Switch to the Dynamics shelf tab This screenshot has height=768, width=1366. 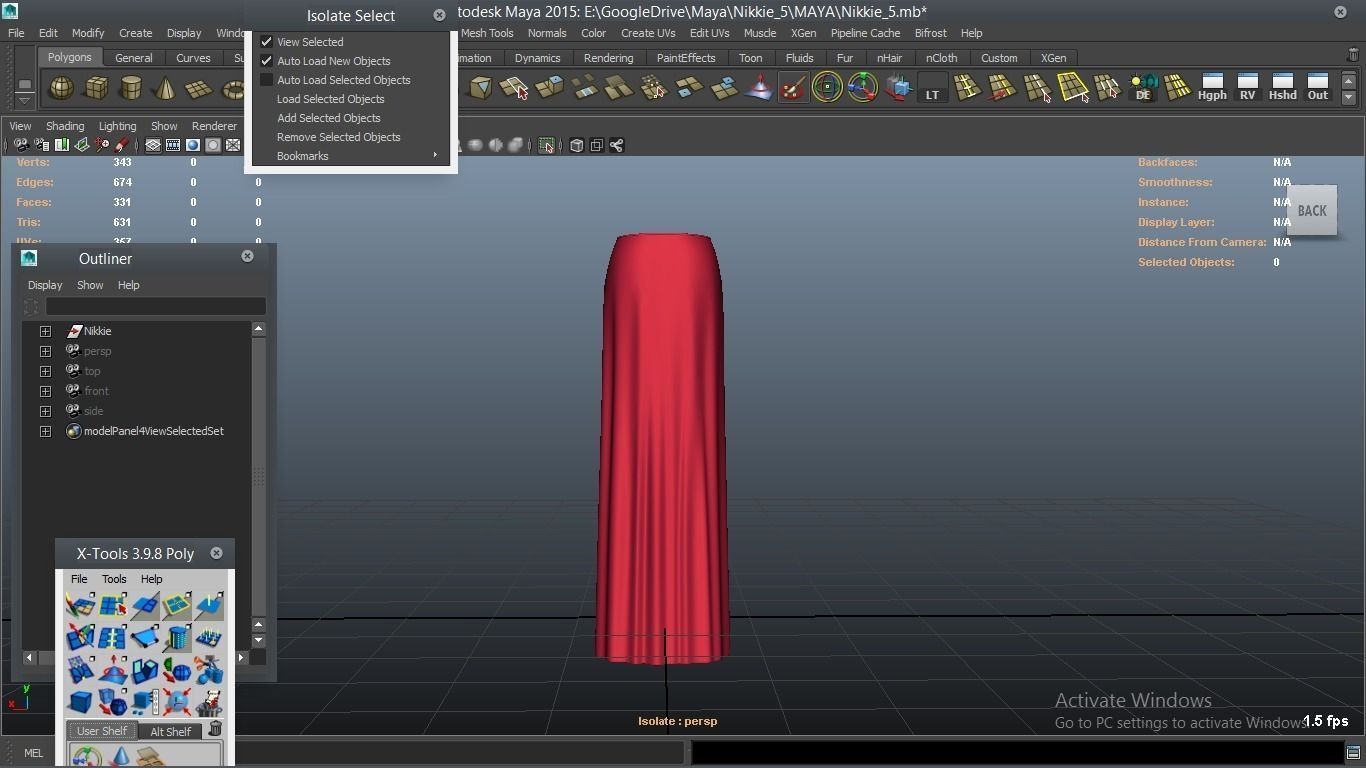coord(537,58)
